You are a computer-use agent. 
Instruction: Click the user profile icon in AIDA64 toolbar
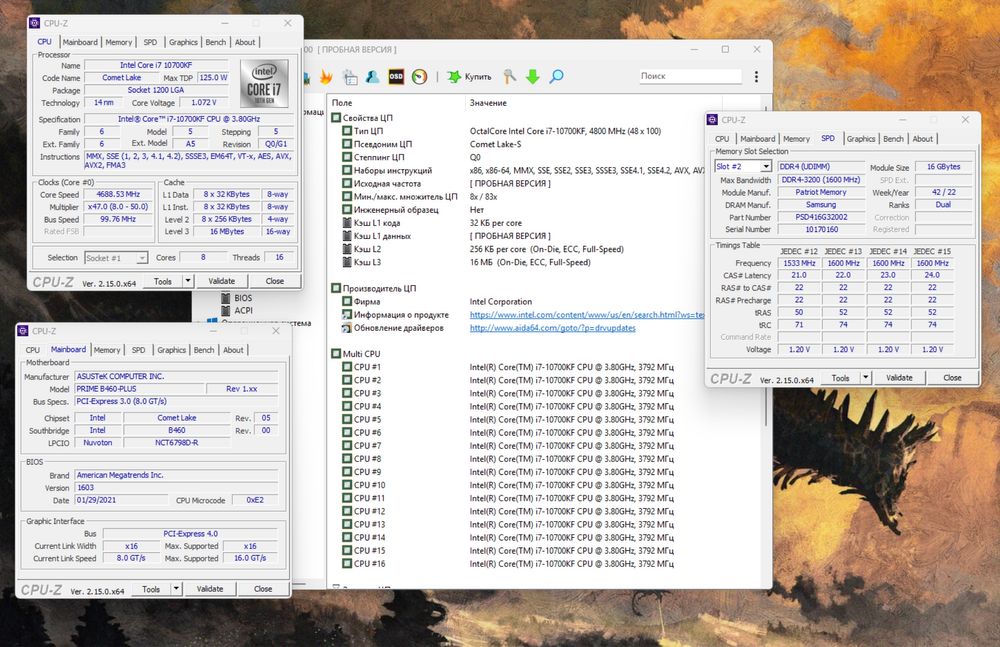click(x=372, y=77)
